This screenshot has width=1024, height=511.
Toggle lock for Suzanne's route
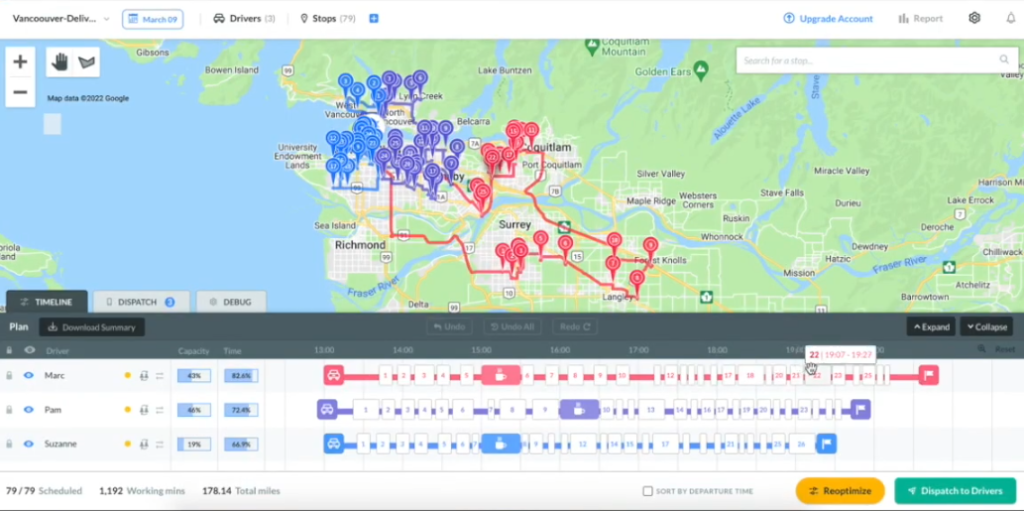9,444
